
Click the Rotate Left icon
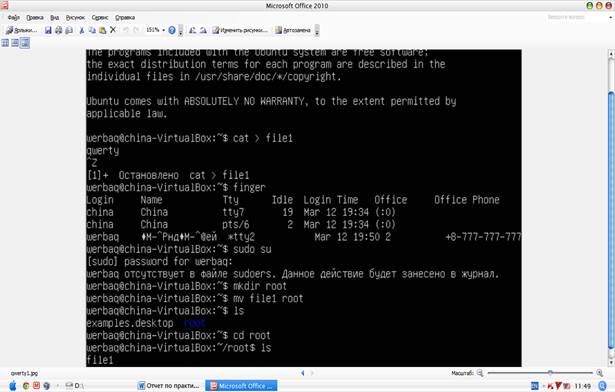point(193,30)
